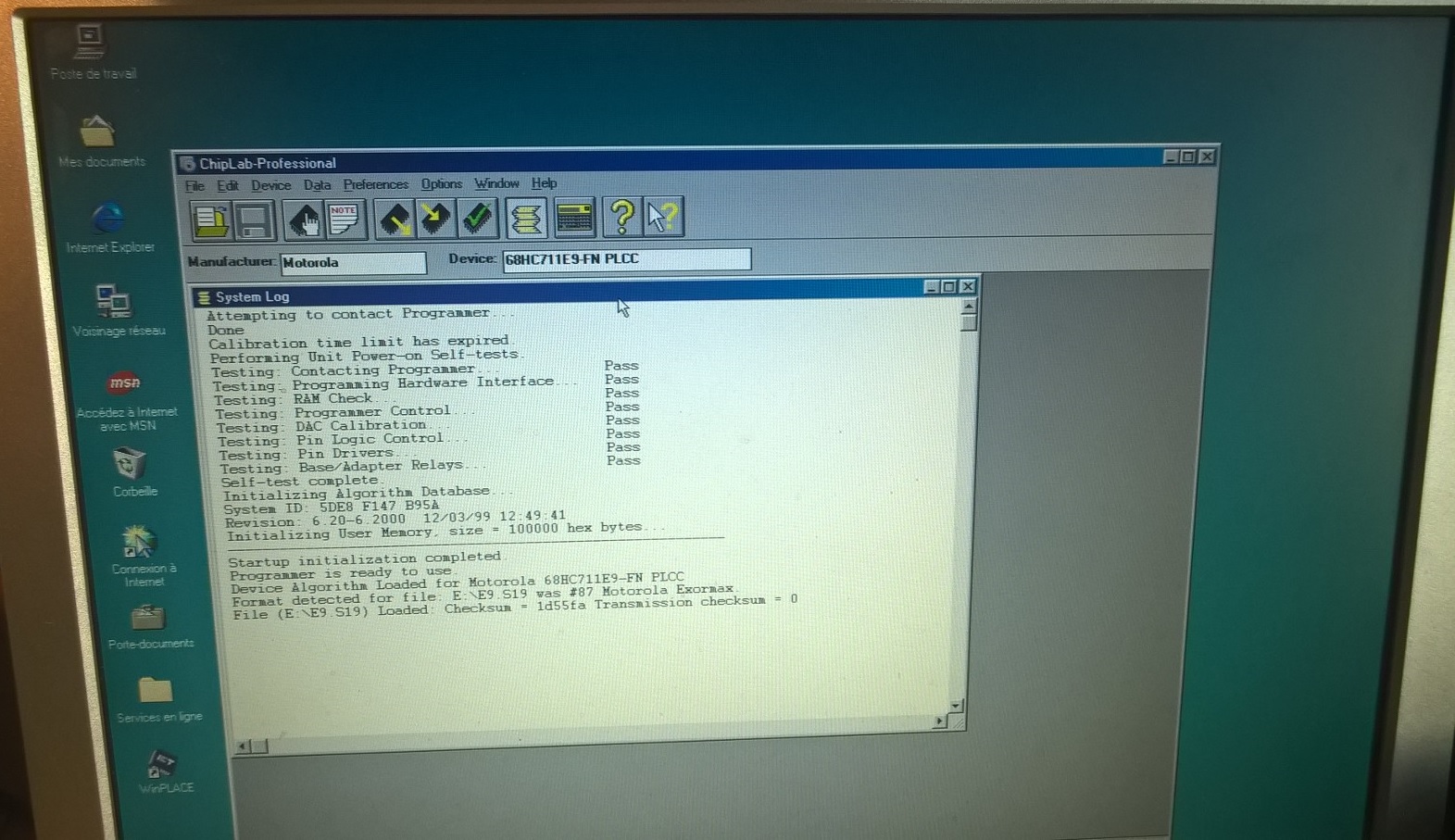Open the Device menu
The image size is (1455, 840).
pyautogui.click(x=270, y=185)
